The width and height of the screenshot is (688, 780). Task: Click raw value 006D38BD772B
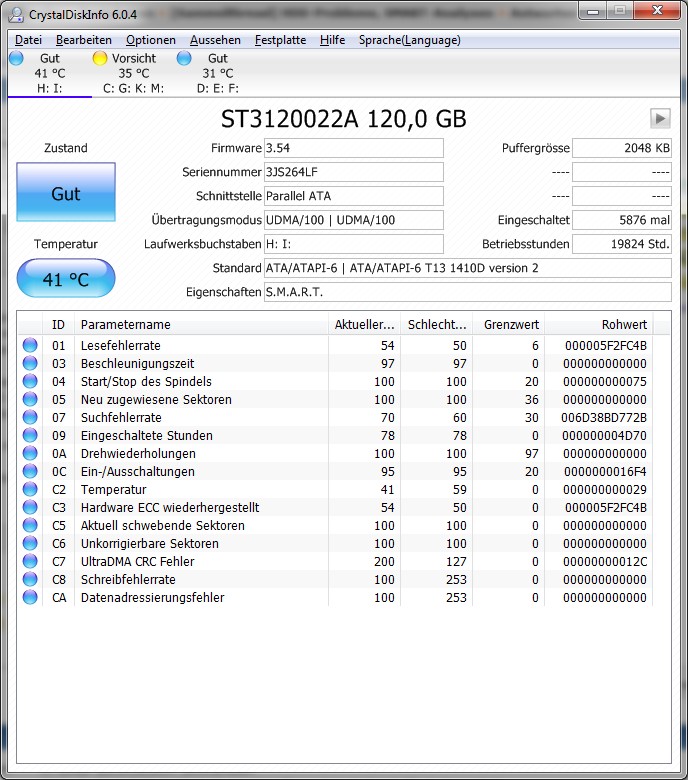(x=604, y=417)
